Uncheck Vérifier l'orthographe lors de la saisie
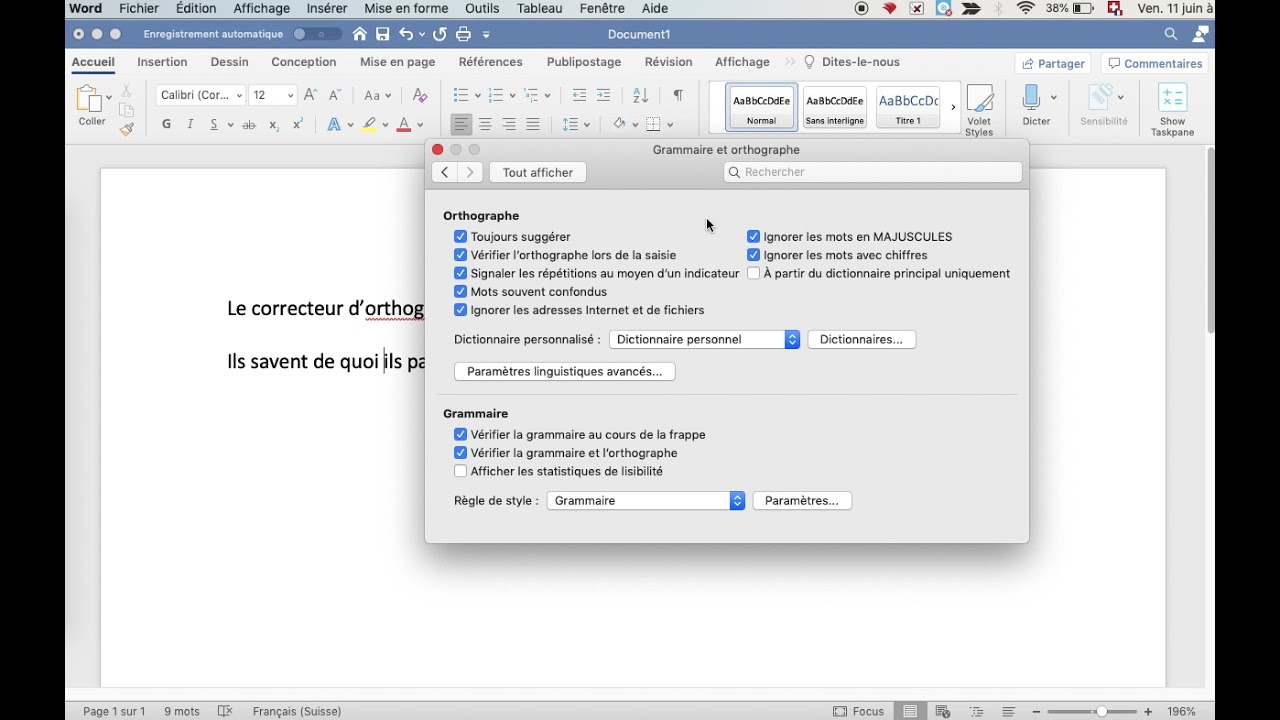The width and height of the screenshot is (1280, 720). click(x=461, y=255)
